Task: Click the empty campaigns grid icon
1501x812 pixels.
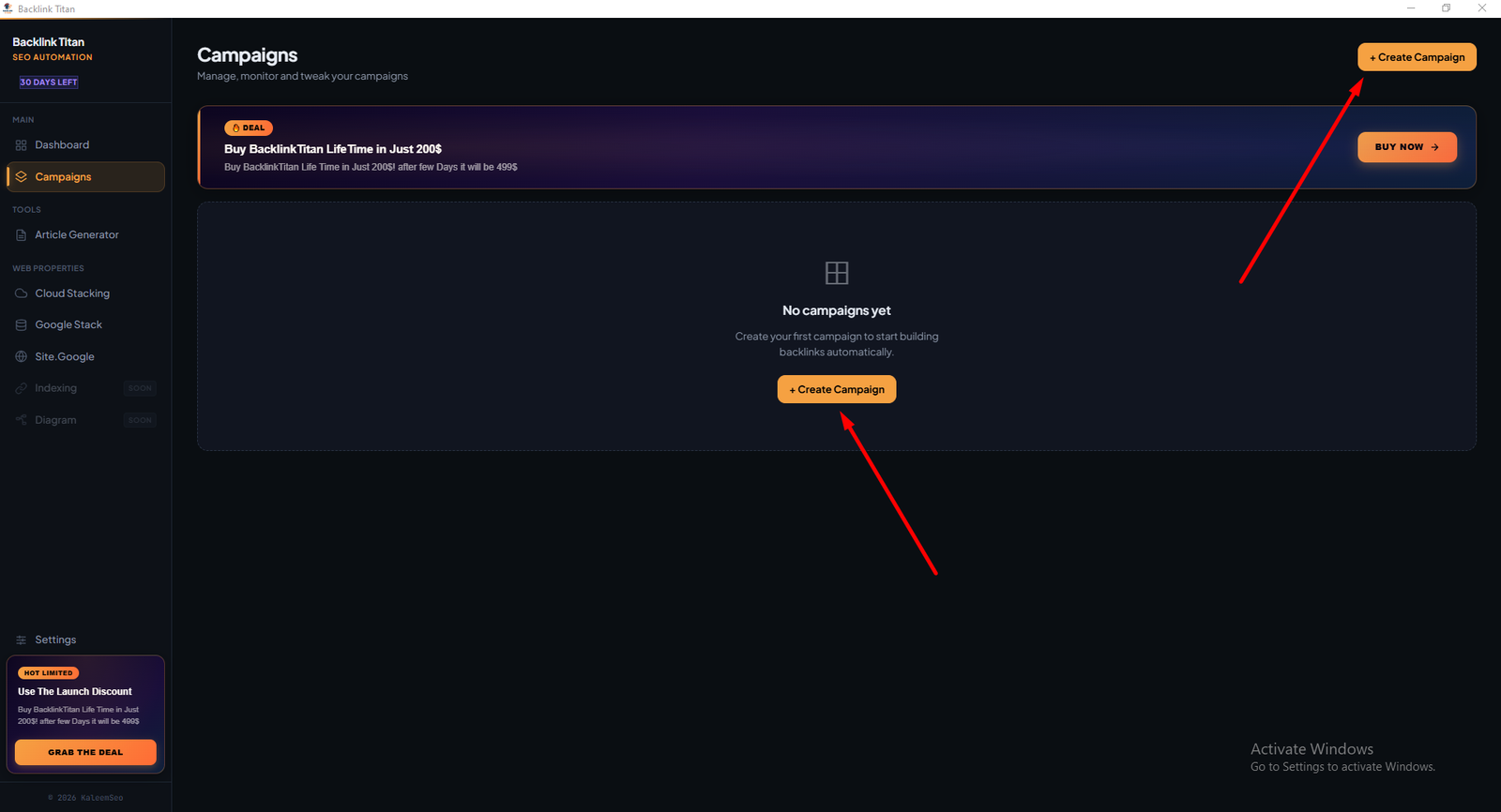Action: [837, 273]
